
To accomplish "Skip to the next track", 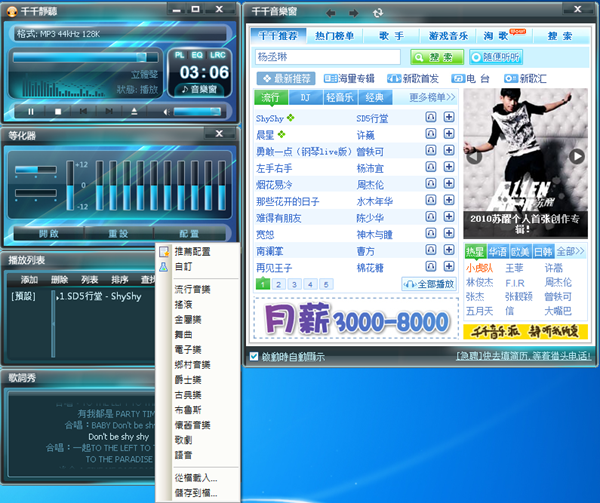I will [x=107, y=110].
